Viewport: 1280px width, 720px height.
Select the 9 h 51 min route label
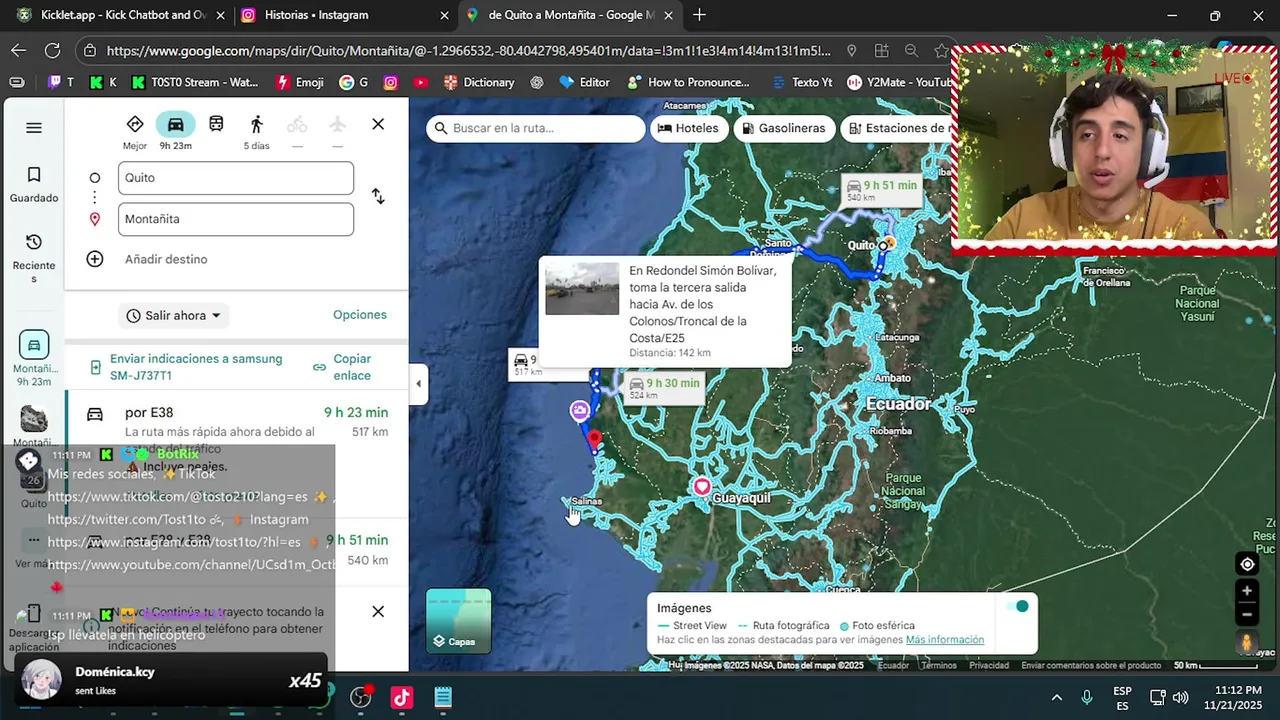881,190
